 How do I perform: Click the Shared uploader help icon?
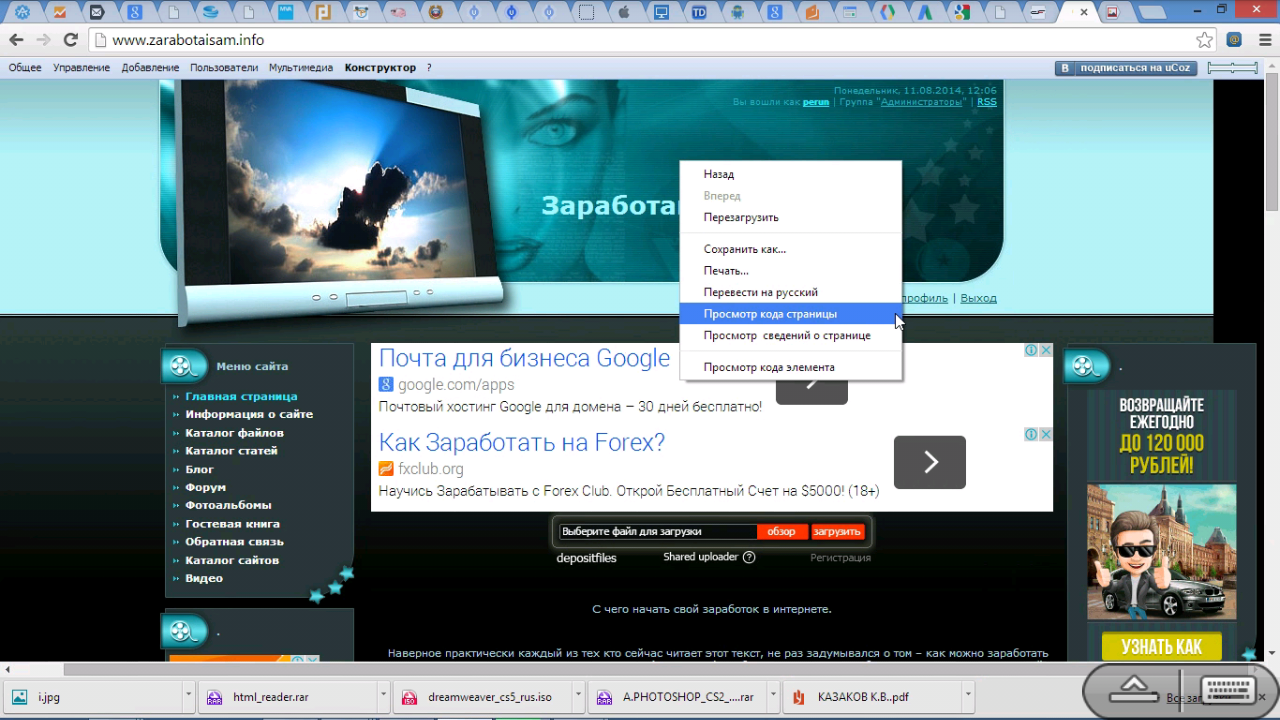tap(749, 557)
